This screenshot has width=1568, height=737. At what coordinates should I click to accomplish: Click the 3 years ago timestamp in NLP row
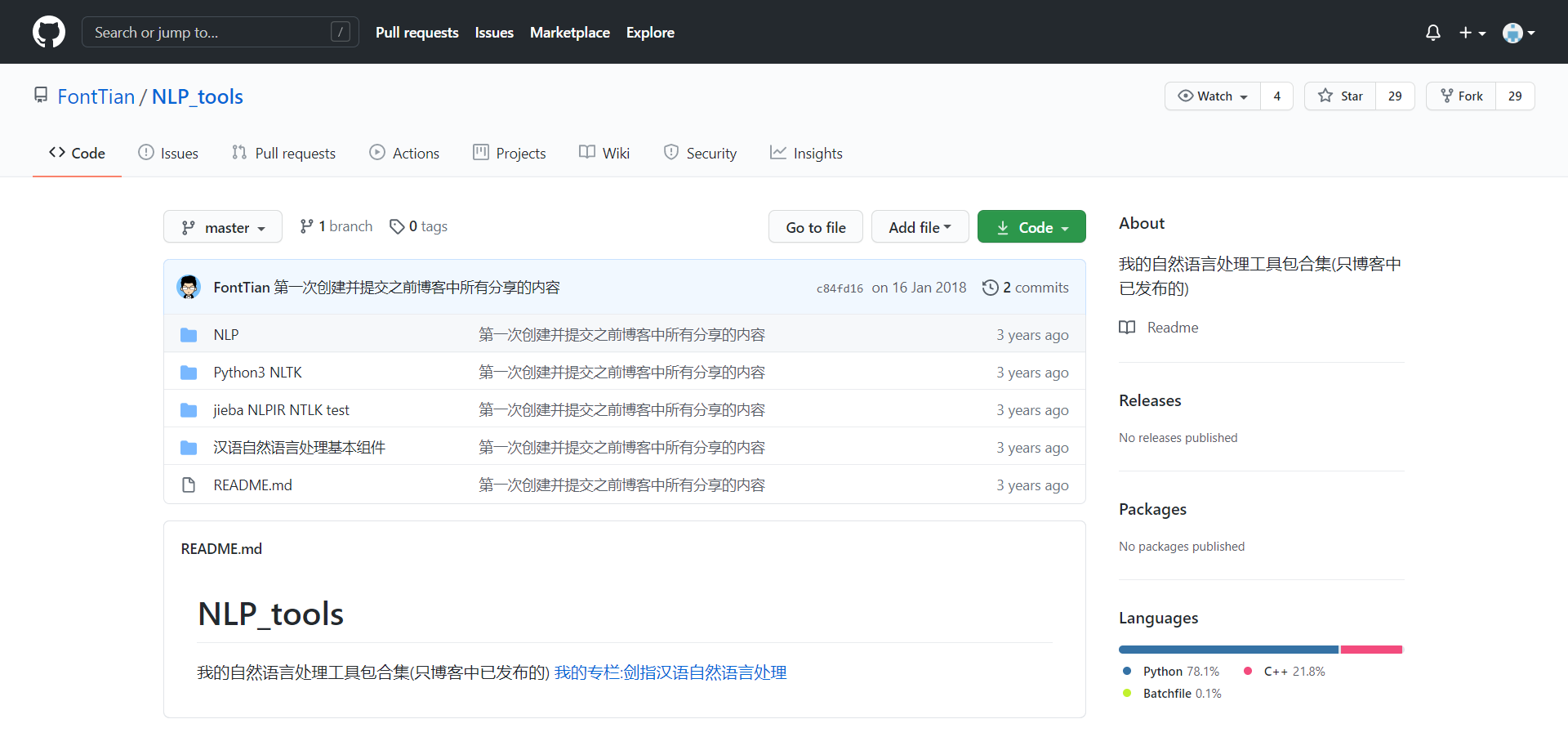point(1032,335)
